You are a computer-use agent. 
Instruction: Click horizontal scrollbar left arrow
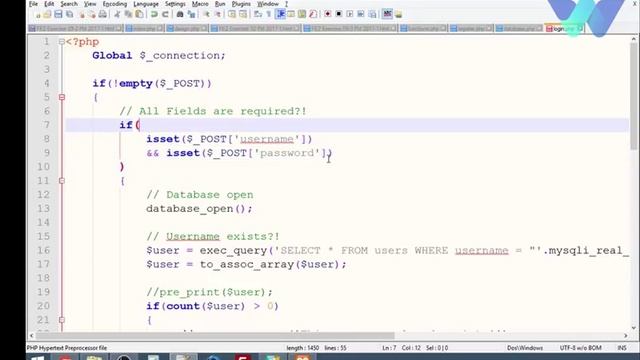[31, 336]
